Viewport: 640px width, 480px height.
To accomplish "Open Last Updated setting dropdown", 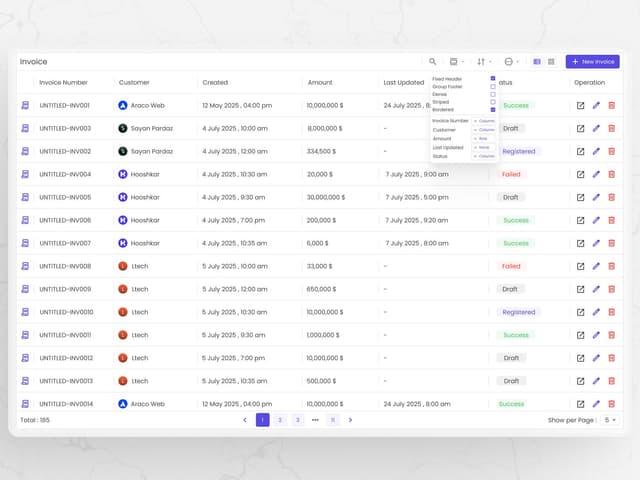I will tap(484, 147).
